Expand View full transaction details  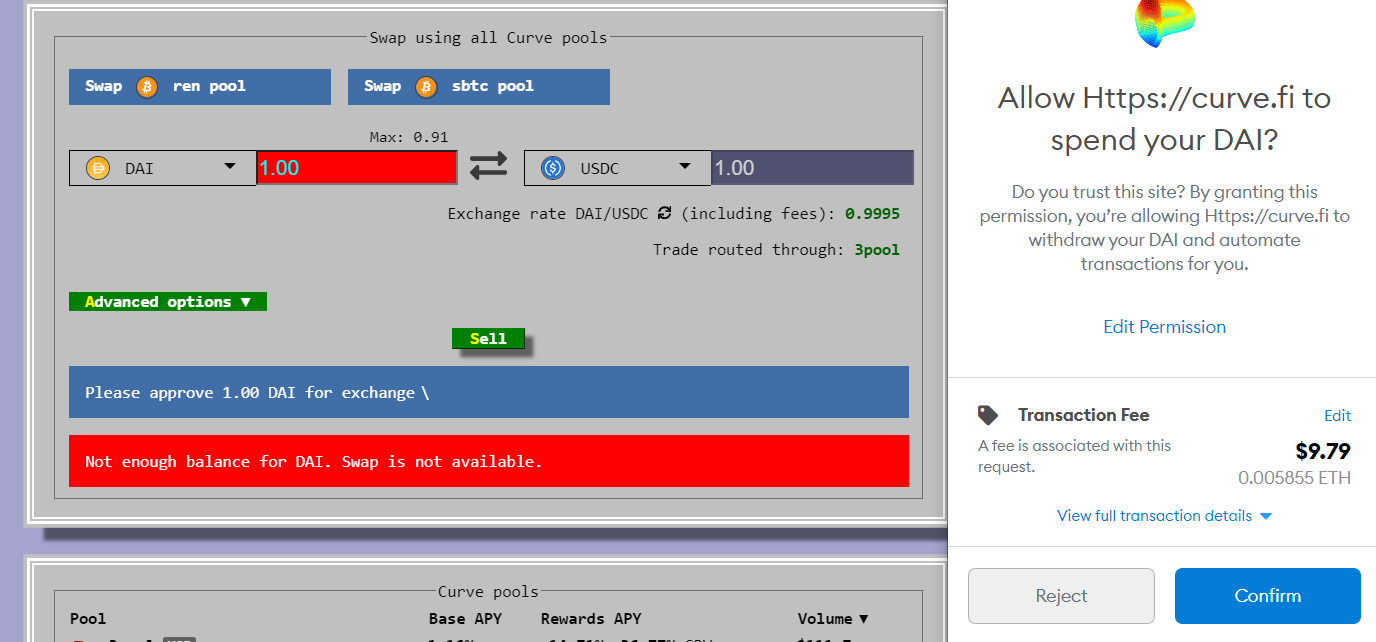[1164, 516]
